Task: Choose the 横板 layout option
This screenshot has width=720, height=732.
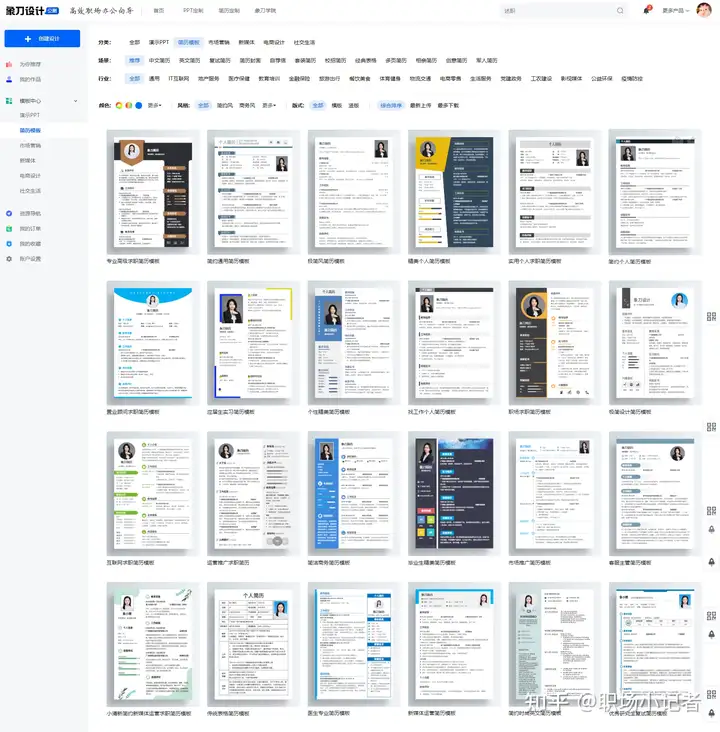Action: (x=337, y=106)
